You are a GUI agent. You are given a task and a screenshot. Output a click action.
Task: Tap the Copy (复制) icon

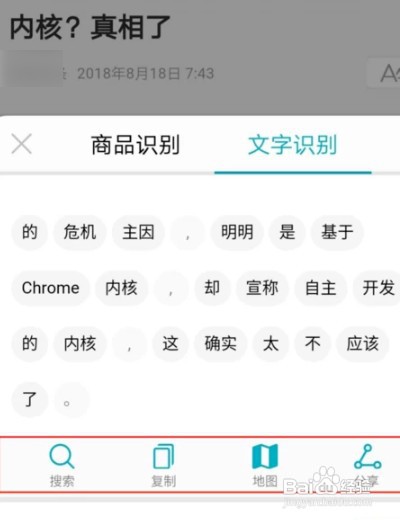[x=163, y=456]
